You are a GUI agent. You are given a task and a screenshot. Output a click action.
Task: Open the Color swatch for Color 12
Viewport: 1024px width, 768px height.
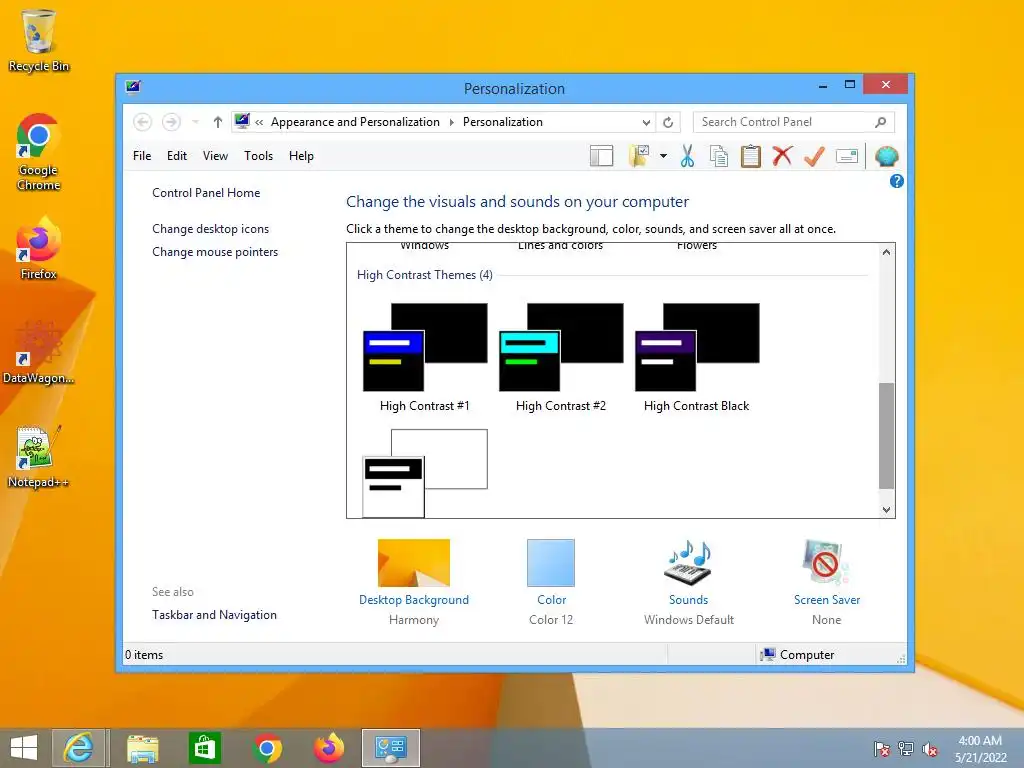pos(551,562)
